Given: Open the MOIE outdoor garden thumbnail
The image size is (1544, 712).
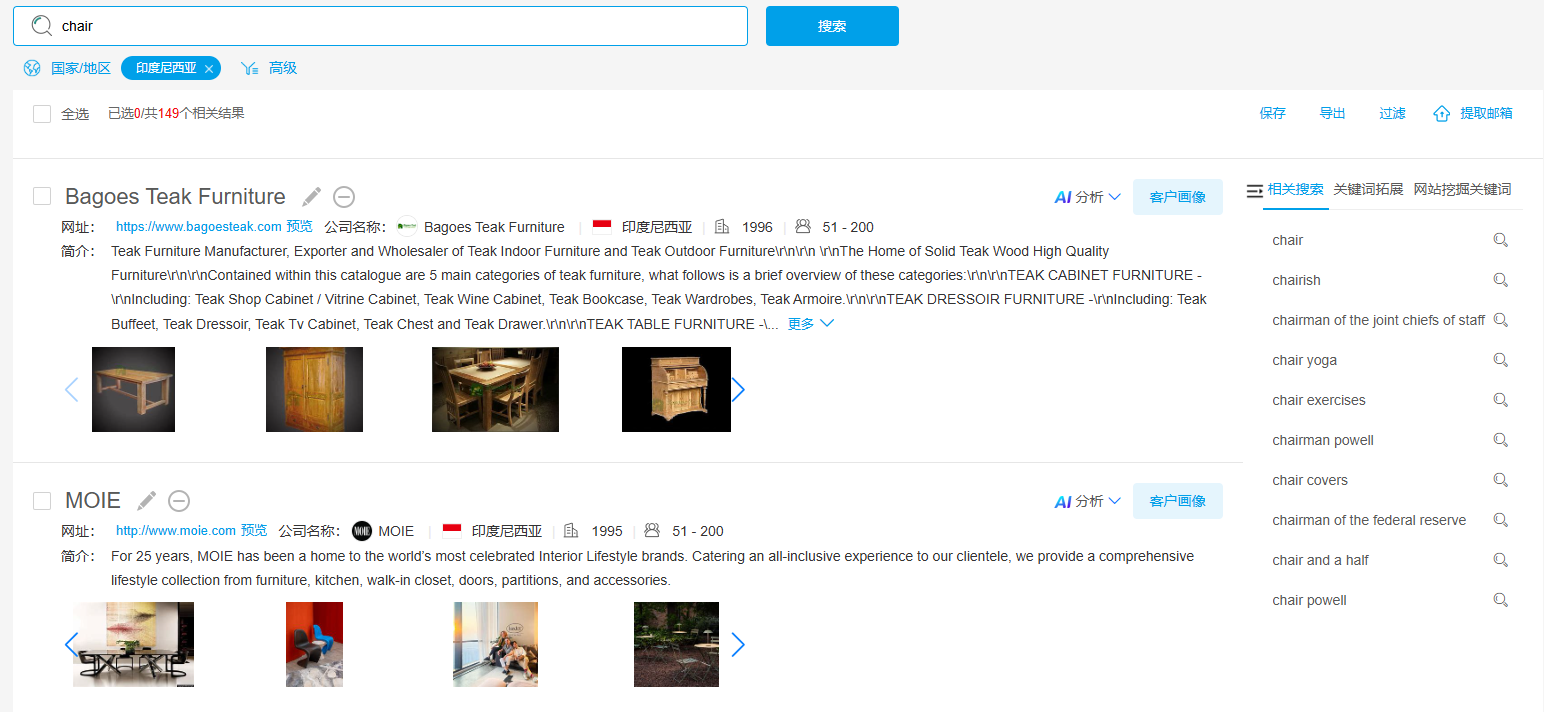Looking at the screenshot, I should coord(676,644).
